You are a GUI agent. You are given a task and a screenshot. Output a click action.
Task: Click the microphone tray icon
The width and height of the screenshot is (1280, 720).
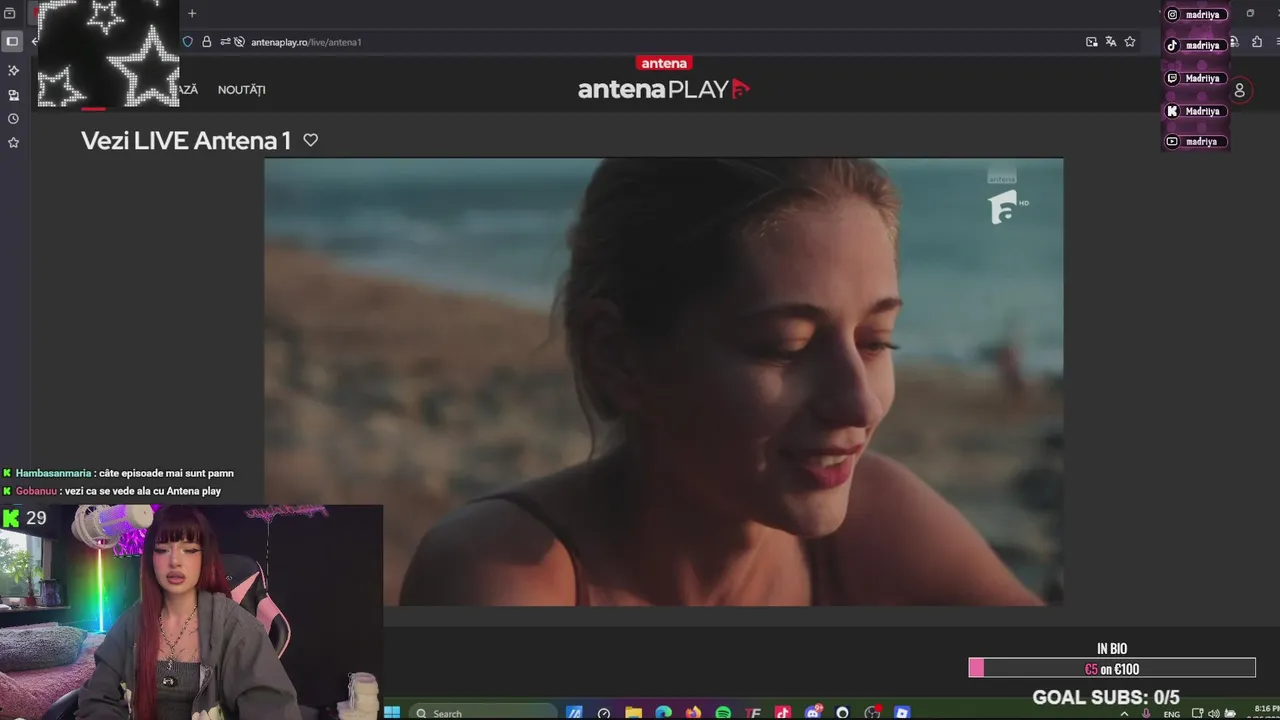coord(1146,714)
